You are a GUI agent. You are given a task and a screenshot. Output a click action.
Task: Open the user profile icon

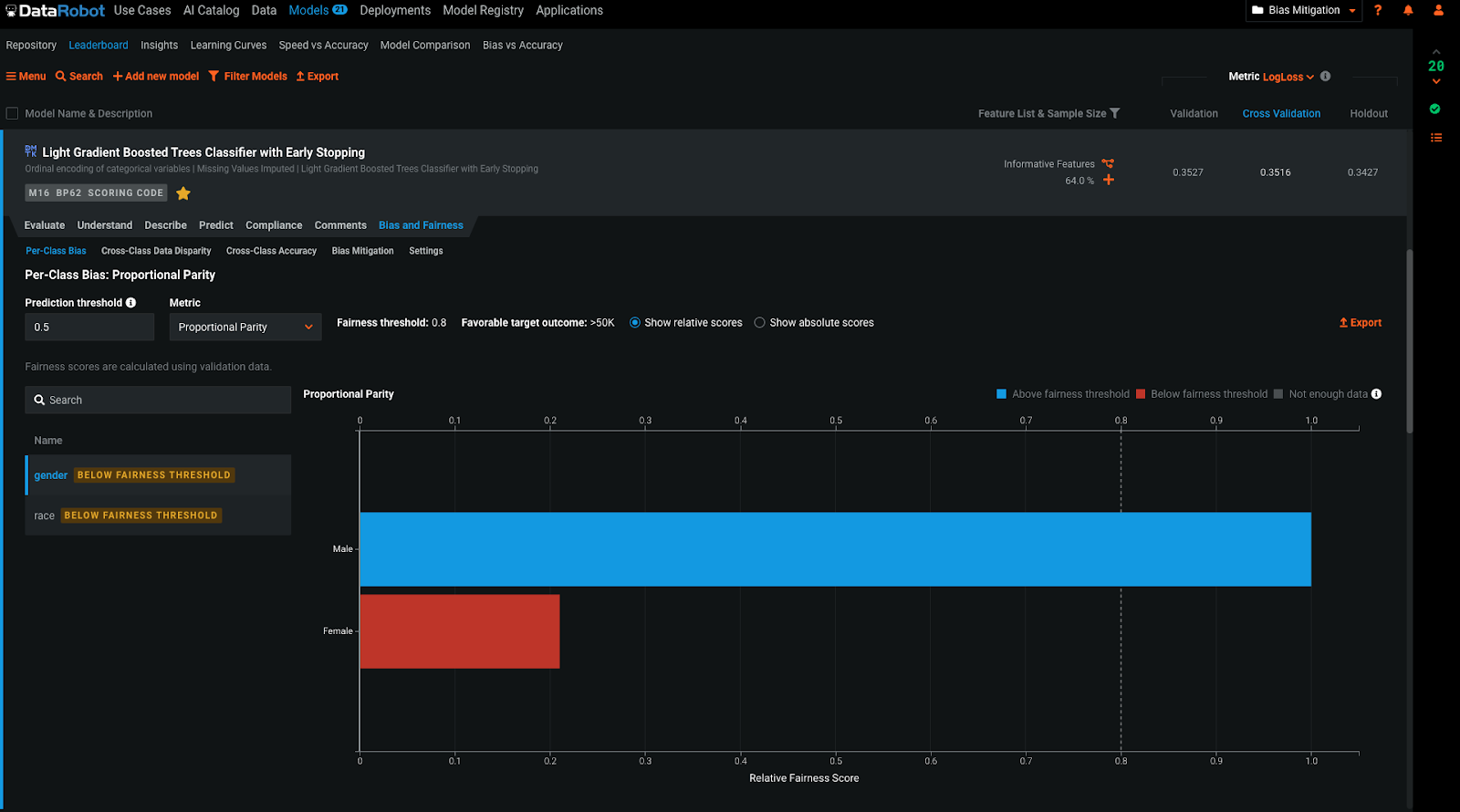coord(1438,10)
